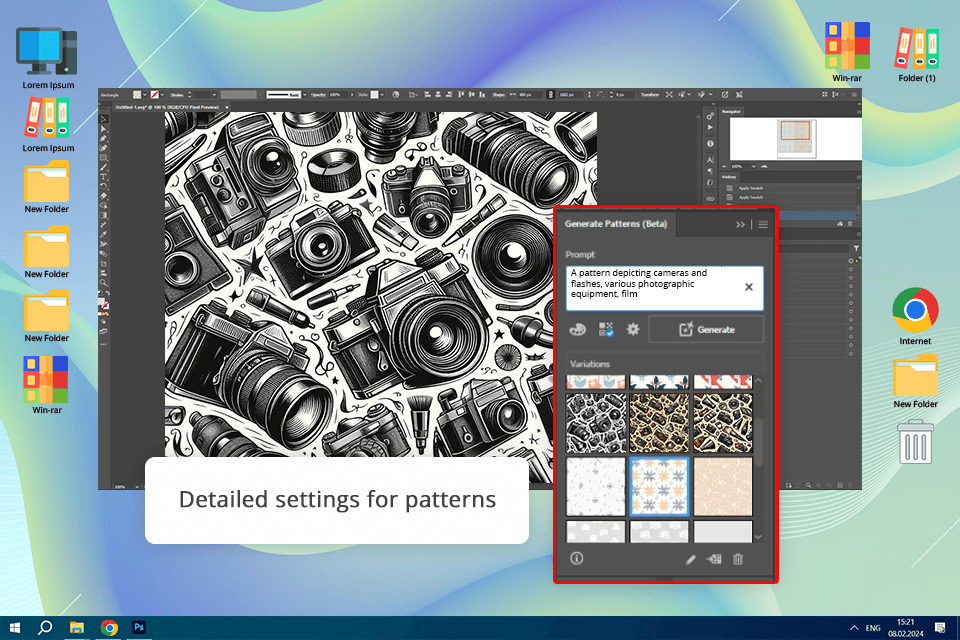Select the orange cameras variation thumbnail
Viewport: 960px width, 640px height.
[722, 423]
